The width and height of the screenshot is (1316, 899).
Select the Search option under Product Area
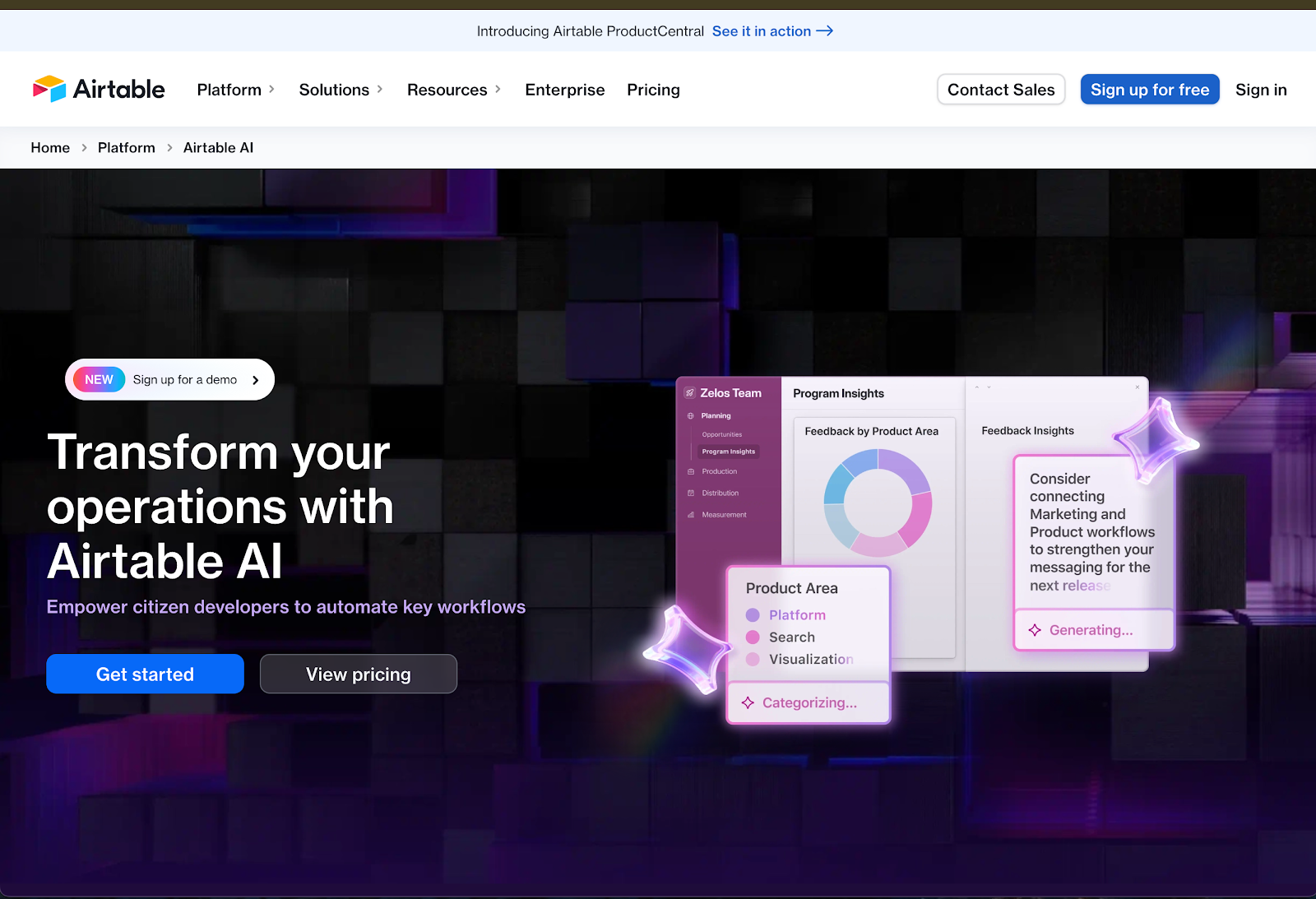click(x=792, y=637)
